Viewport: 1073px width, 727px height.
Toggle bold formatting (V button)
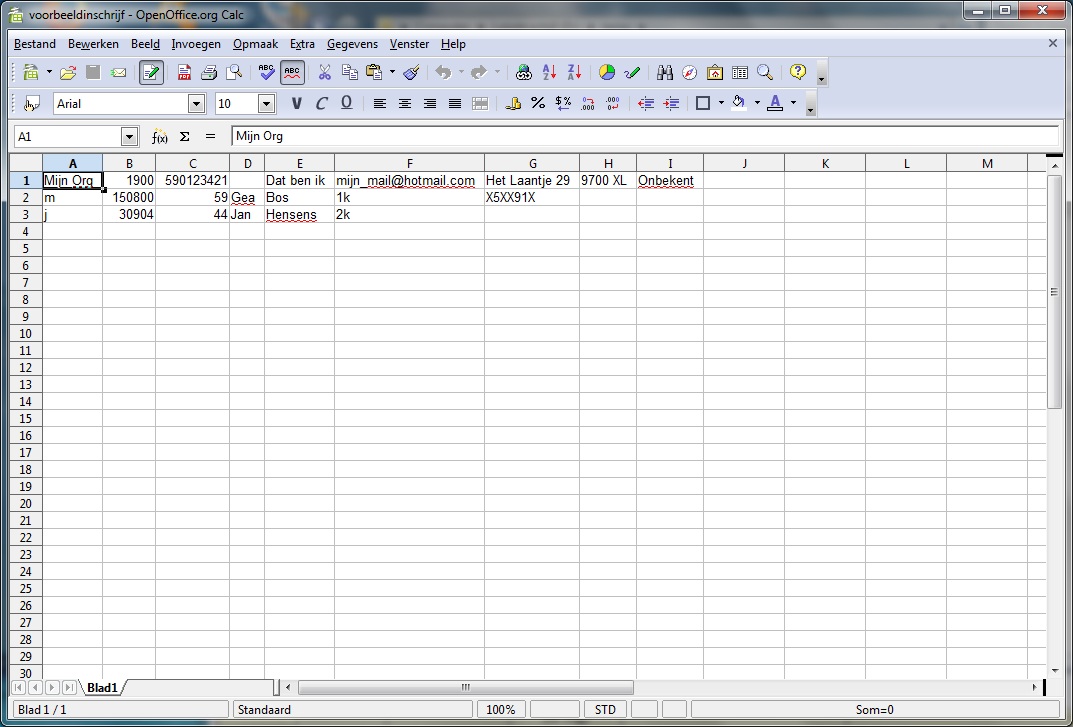296,103
